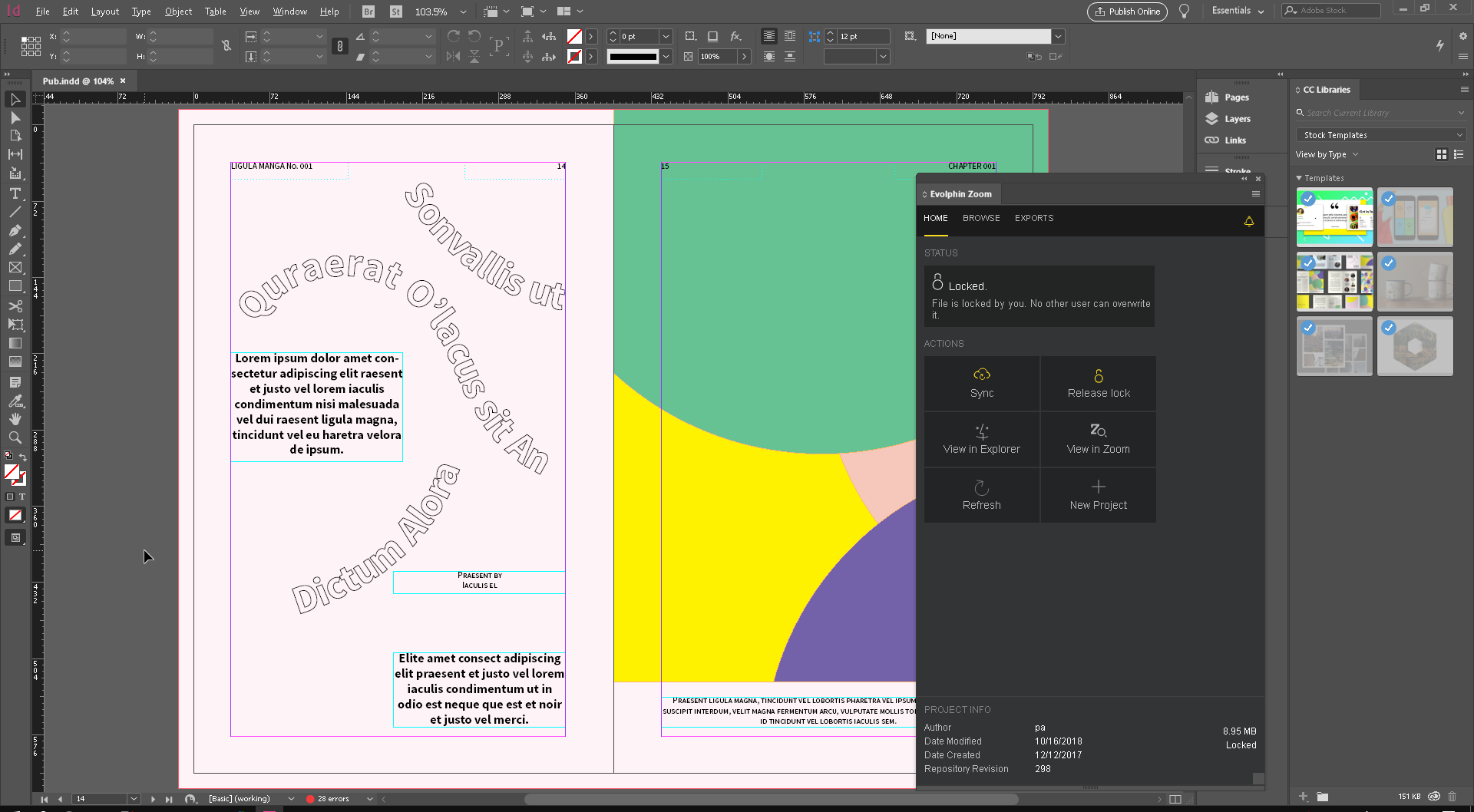Select the Gradient Swatch tool
This screenshot has width=1474, height=812.
tap(15, 343)
